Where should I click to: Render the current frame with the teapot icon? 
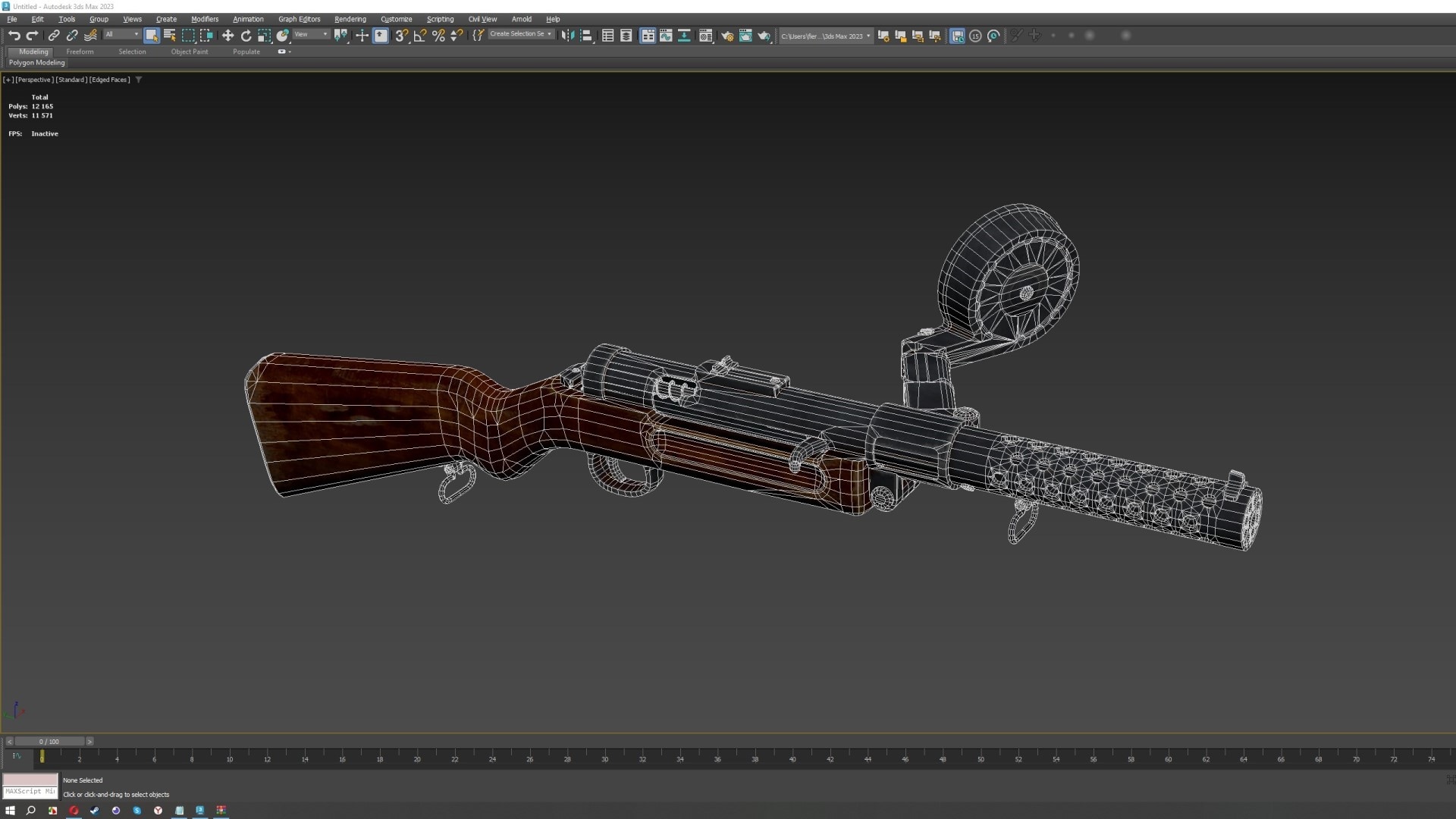pos(764,36)
